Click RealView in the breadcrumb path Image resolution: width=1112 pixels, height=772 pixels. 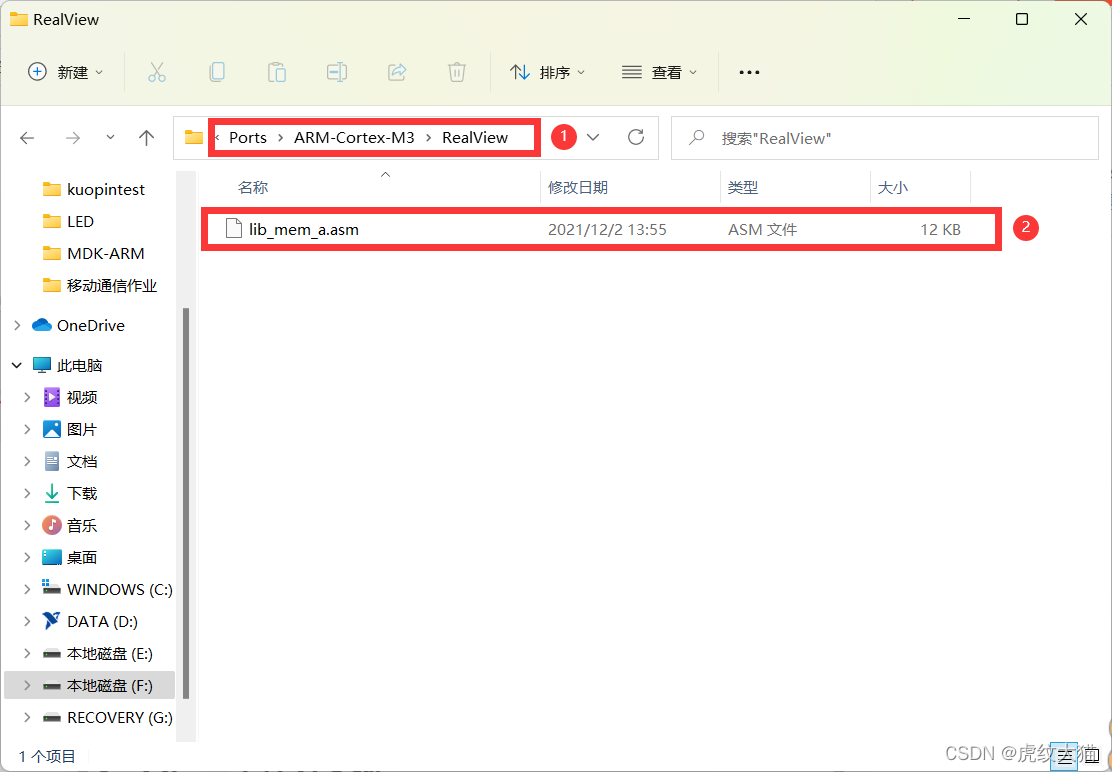[x=474, y=137]
